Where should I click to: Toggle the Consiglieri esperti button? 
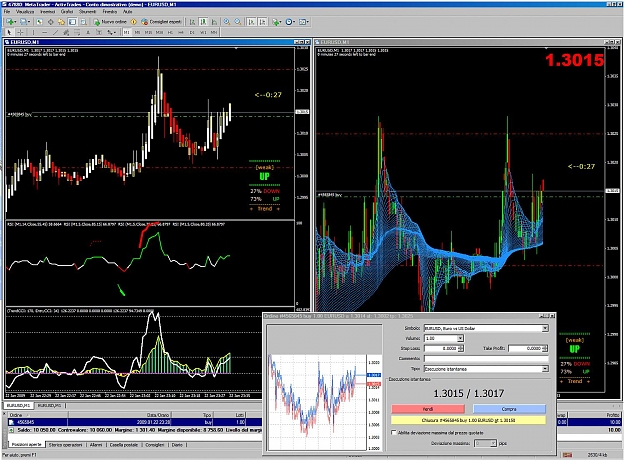click(161, 22)
